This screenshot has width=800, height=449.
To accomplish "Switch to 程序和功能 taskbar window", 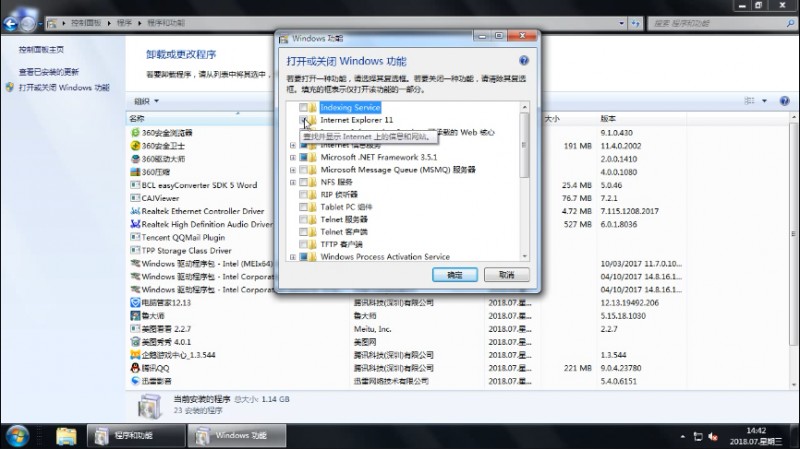I will click(136, 436).
